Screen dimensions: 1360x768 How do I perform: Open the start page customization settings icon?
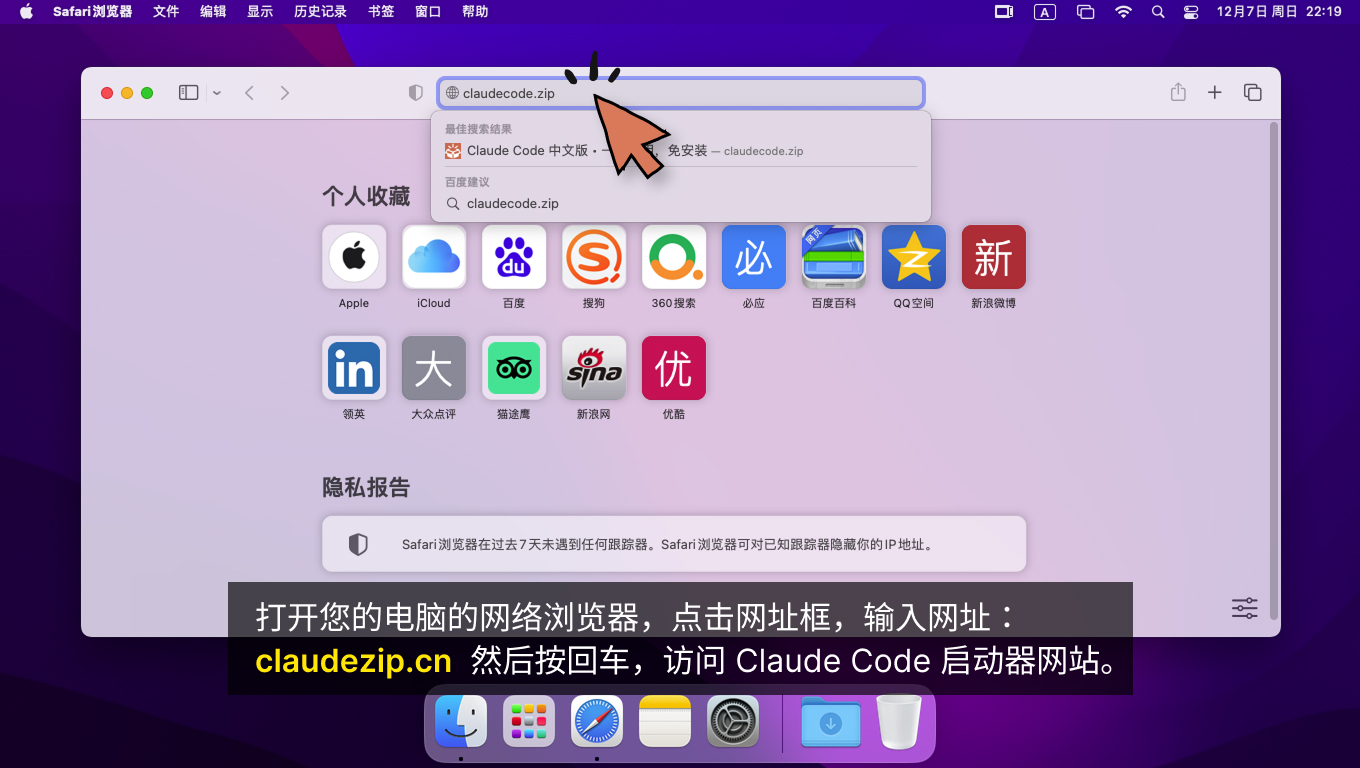1245,608
